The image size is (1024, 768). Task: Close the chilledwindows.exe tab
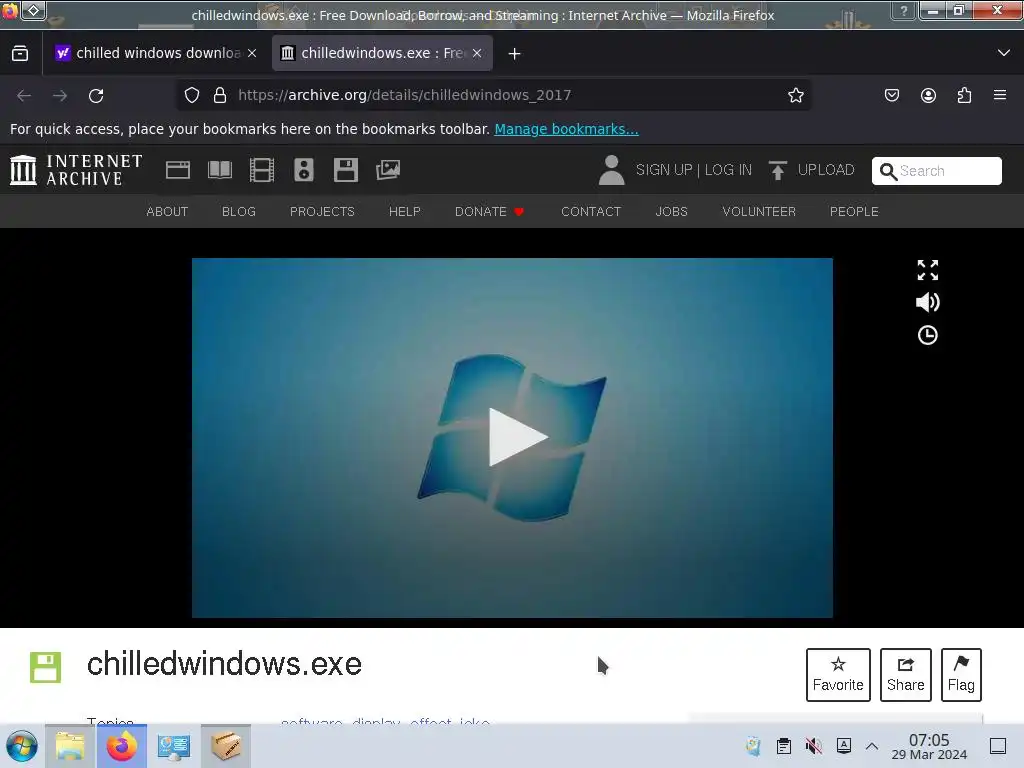point(477,53)
